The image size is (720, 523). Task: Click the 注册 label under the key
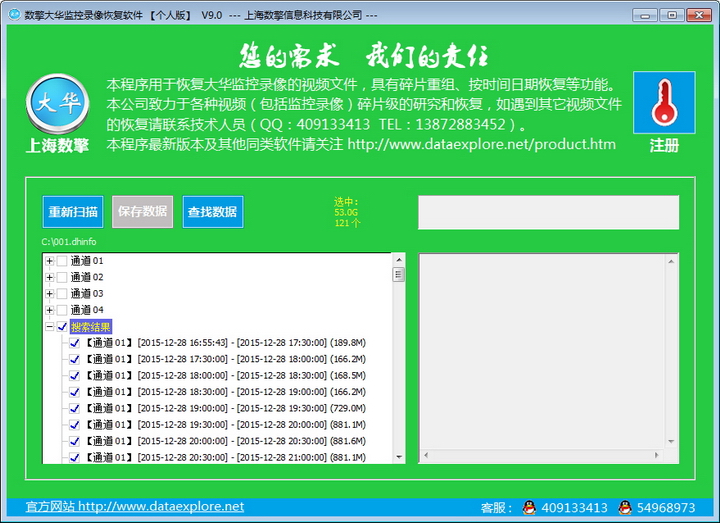click(x=664, y=146)
